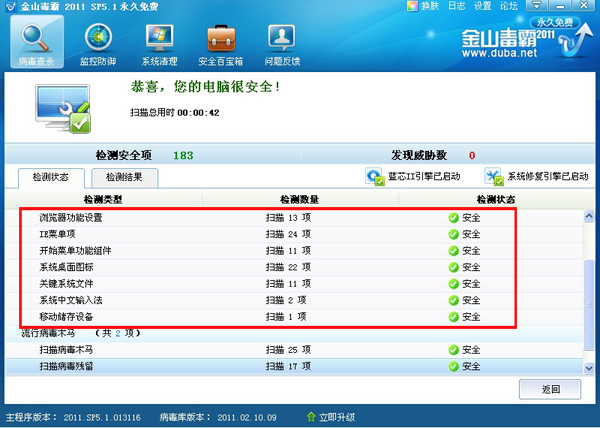
Task: Click the computer safe status icon
Action: [x=64, y=109]
